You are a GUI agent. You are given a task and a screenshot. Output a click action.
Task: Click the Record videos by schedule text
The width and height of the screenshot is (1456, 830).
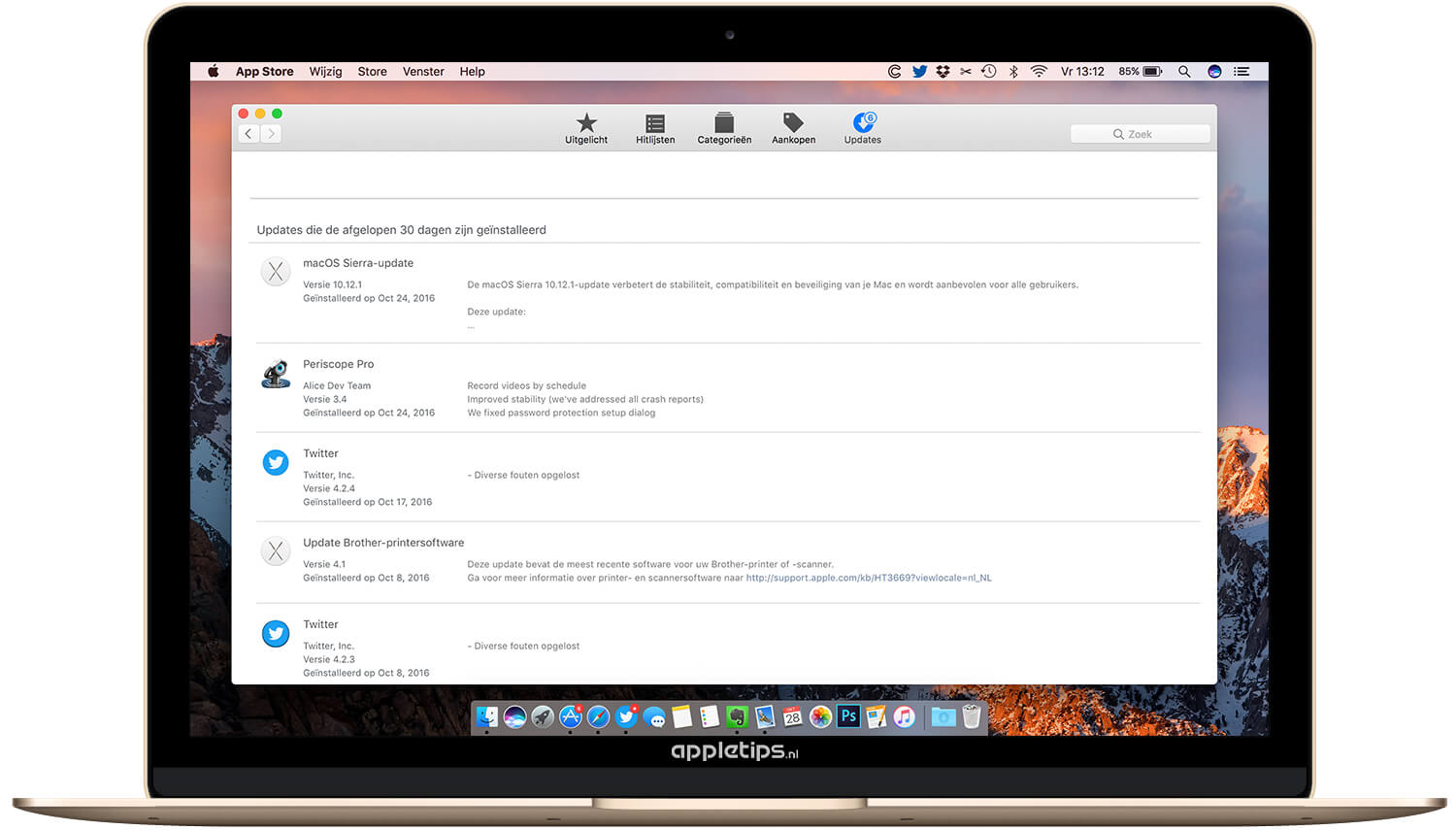tap(526, 385)
